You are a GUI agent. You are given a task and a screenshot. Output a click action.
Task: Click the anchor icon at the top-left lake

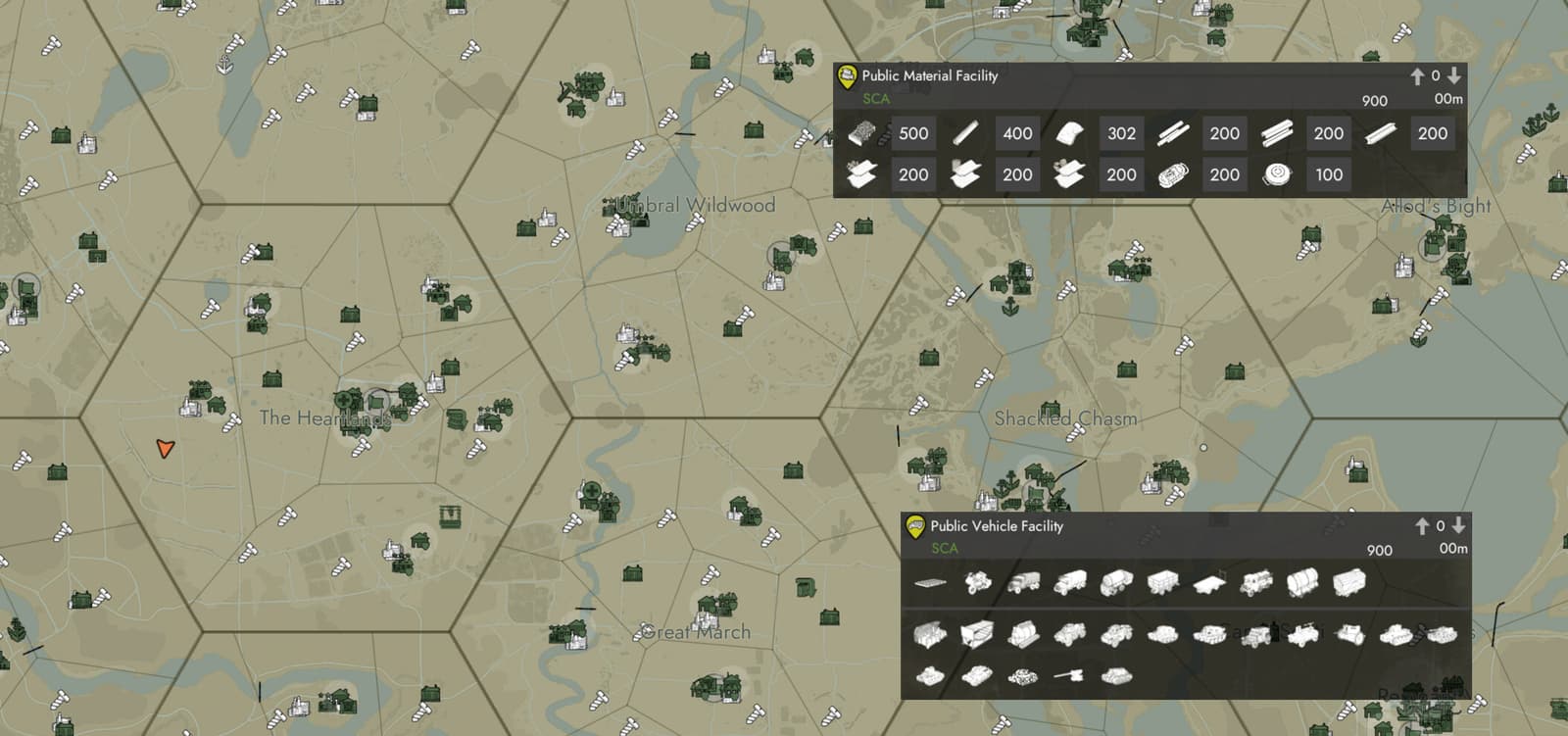223,65
